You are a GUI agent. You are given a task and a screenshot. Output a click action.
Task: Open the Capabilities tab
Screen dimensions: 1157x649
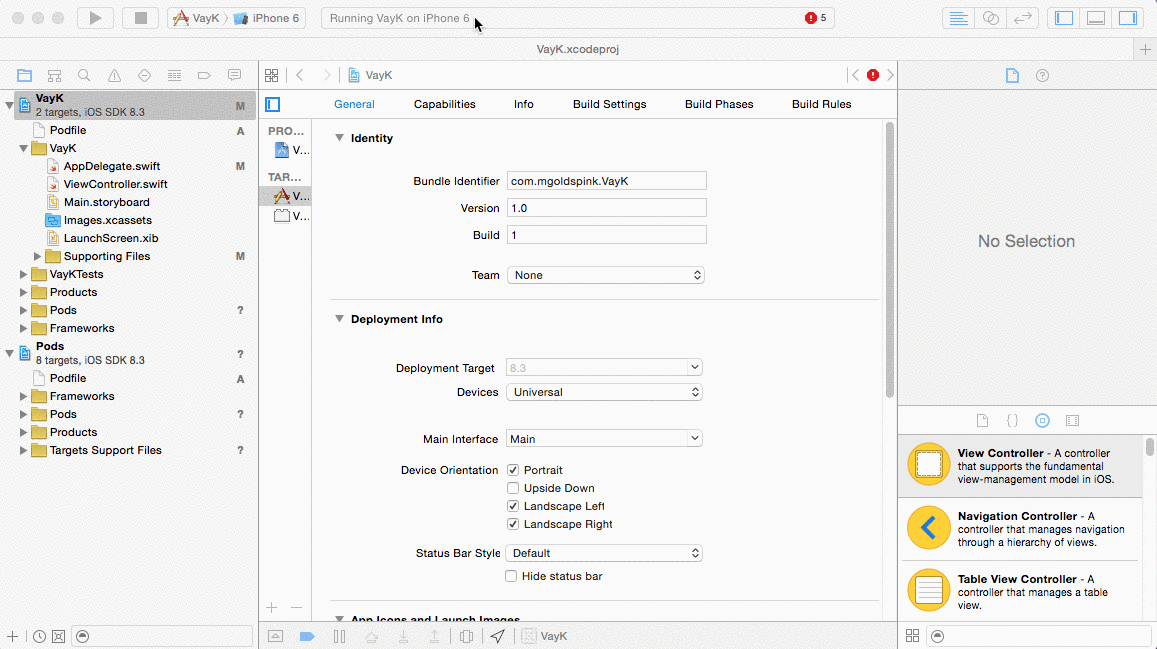point(444,104)
